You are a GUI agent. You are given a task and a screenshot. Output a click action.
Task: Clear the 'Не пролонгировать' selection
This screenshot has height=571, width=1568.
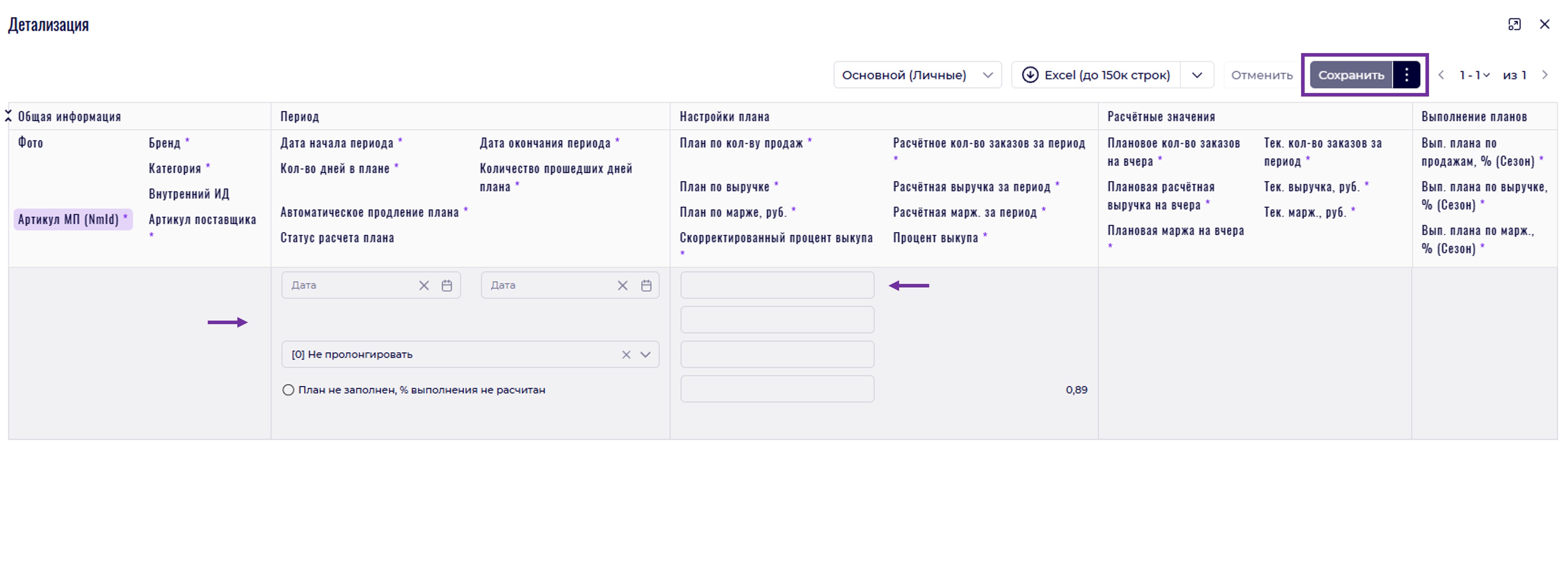click(x=626, y=355)
